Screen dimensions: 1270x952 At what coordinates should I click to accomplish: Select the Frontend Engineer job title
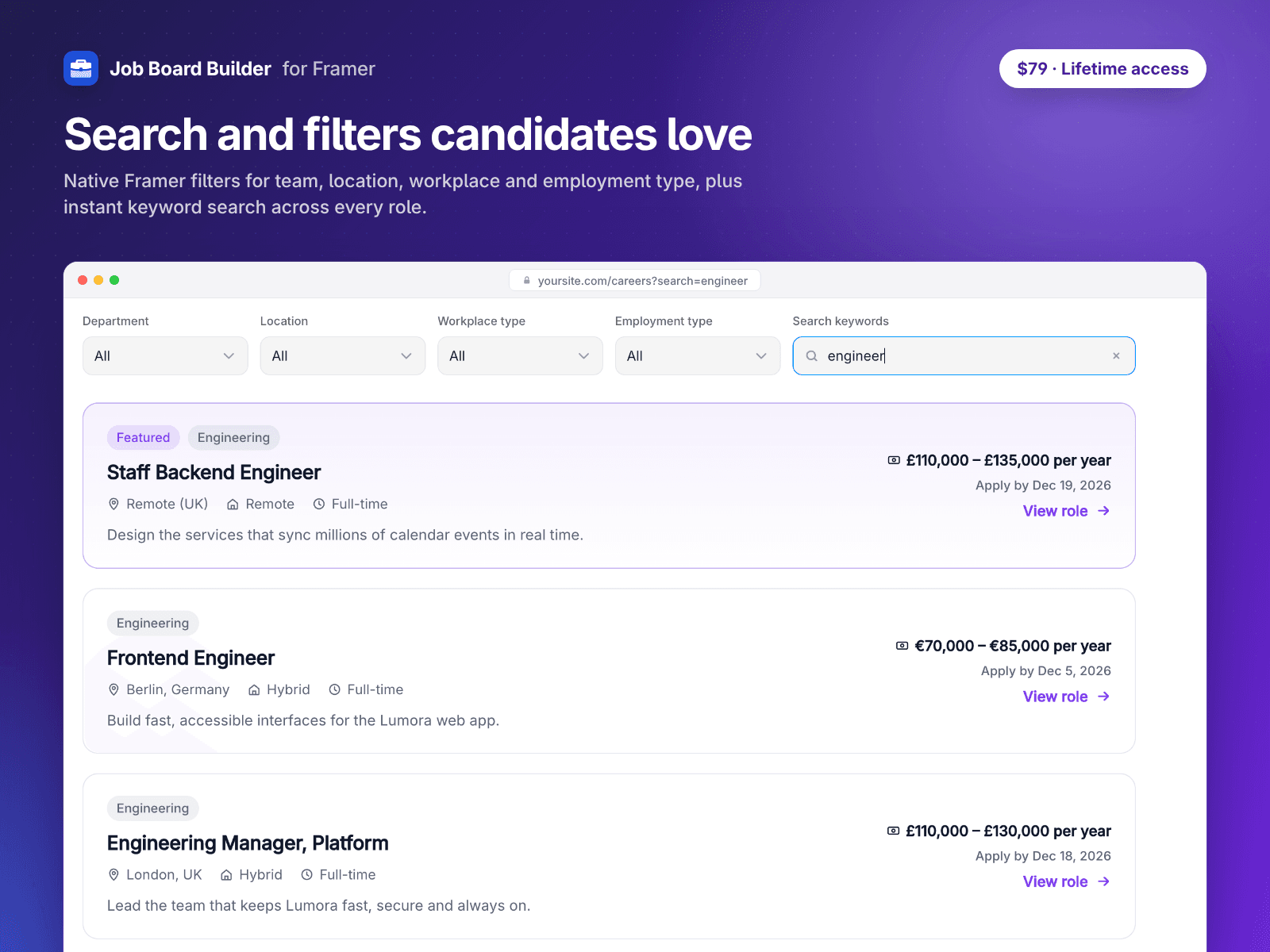click(x=191, y=658)
